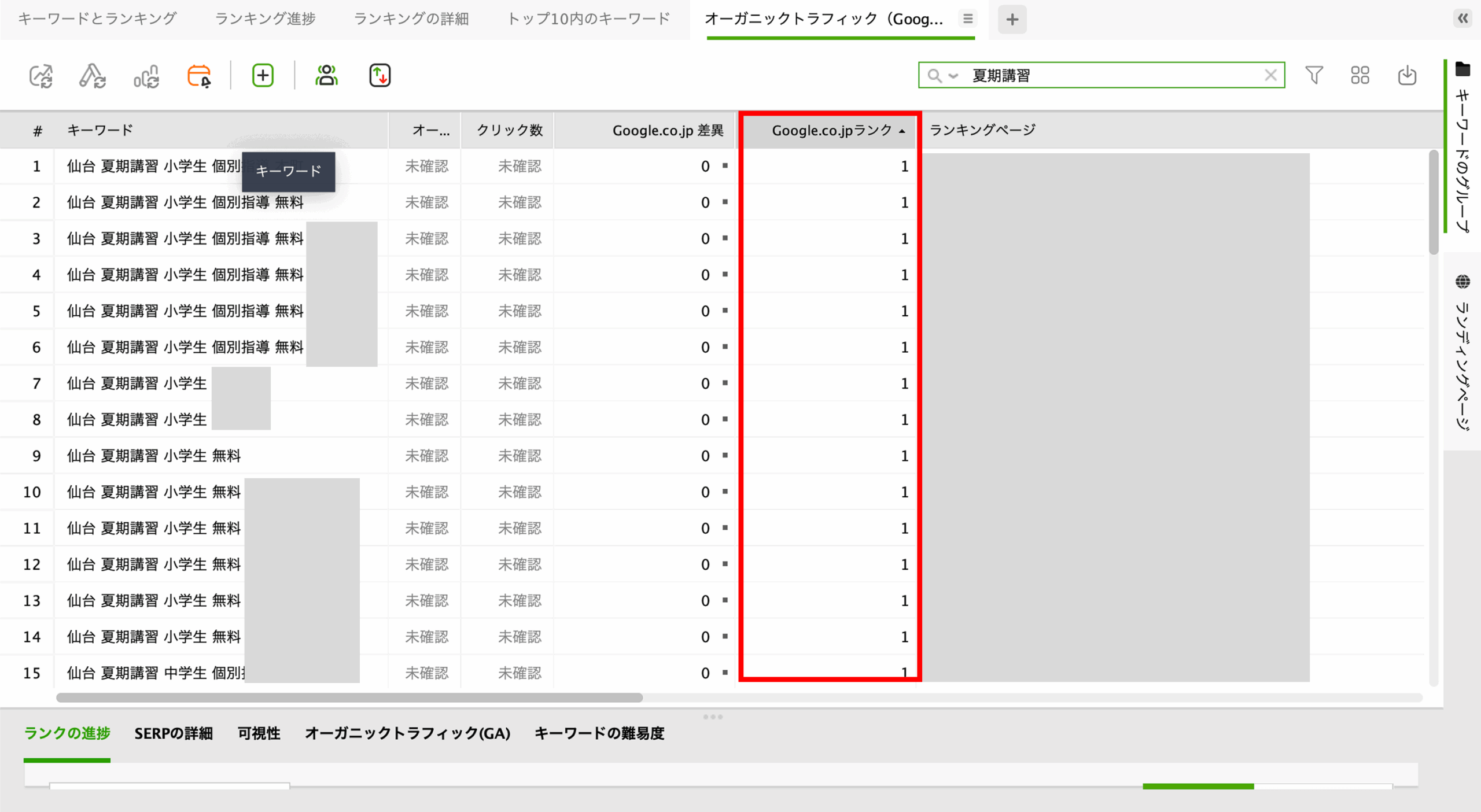Check competitors with the person icon
The image size is (1481, 812).
(327, 75)
